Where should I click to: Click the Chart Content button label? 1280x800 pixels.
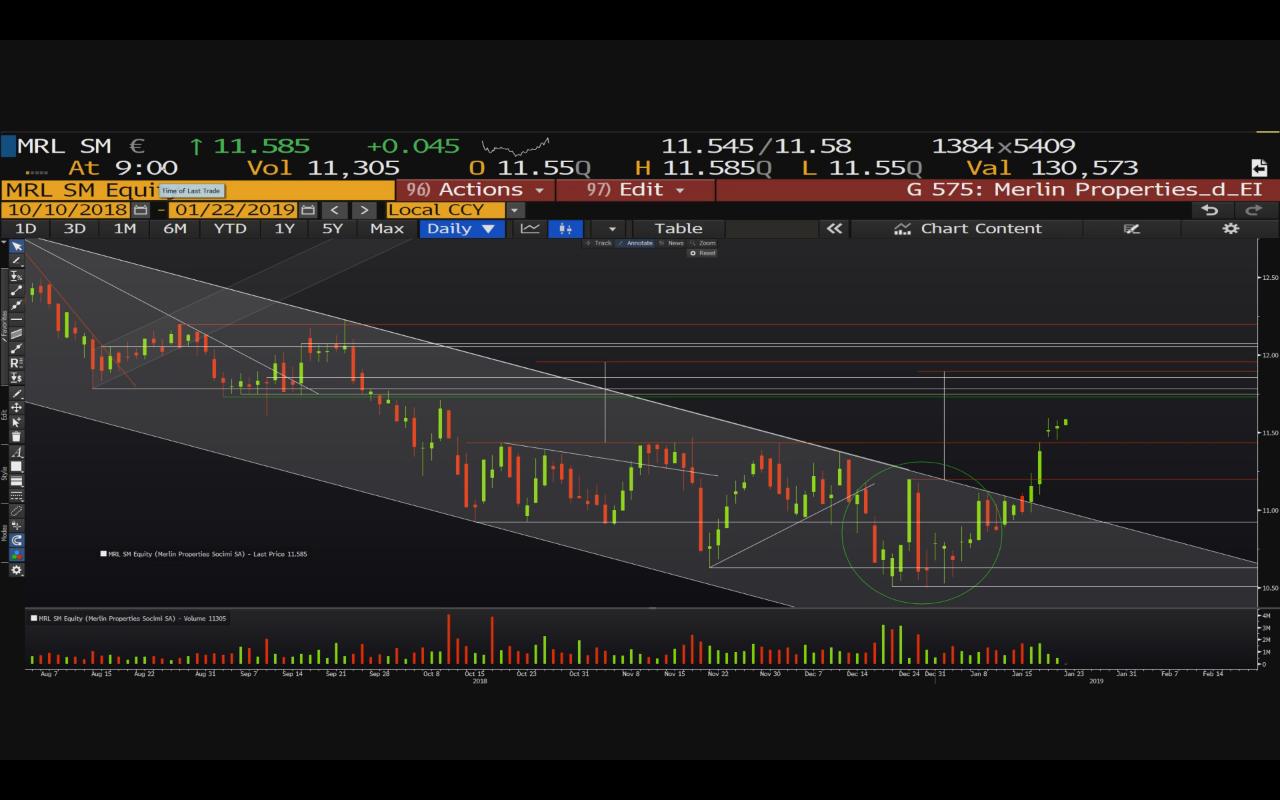click(981, 229)
